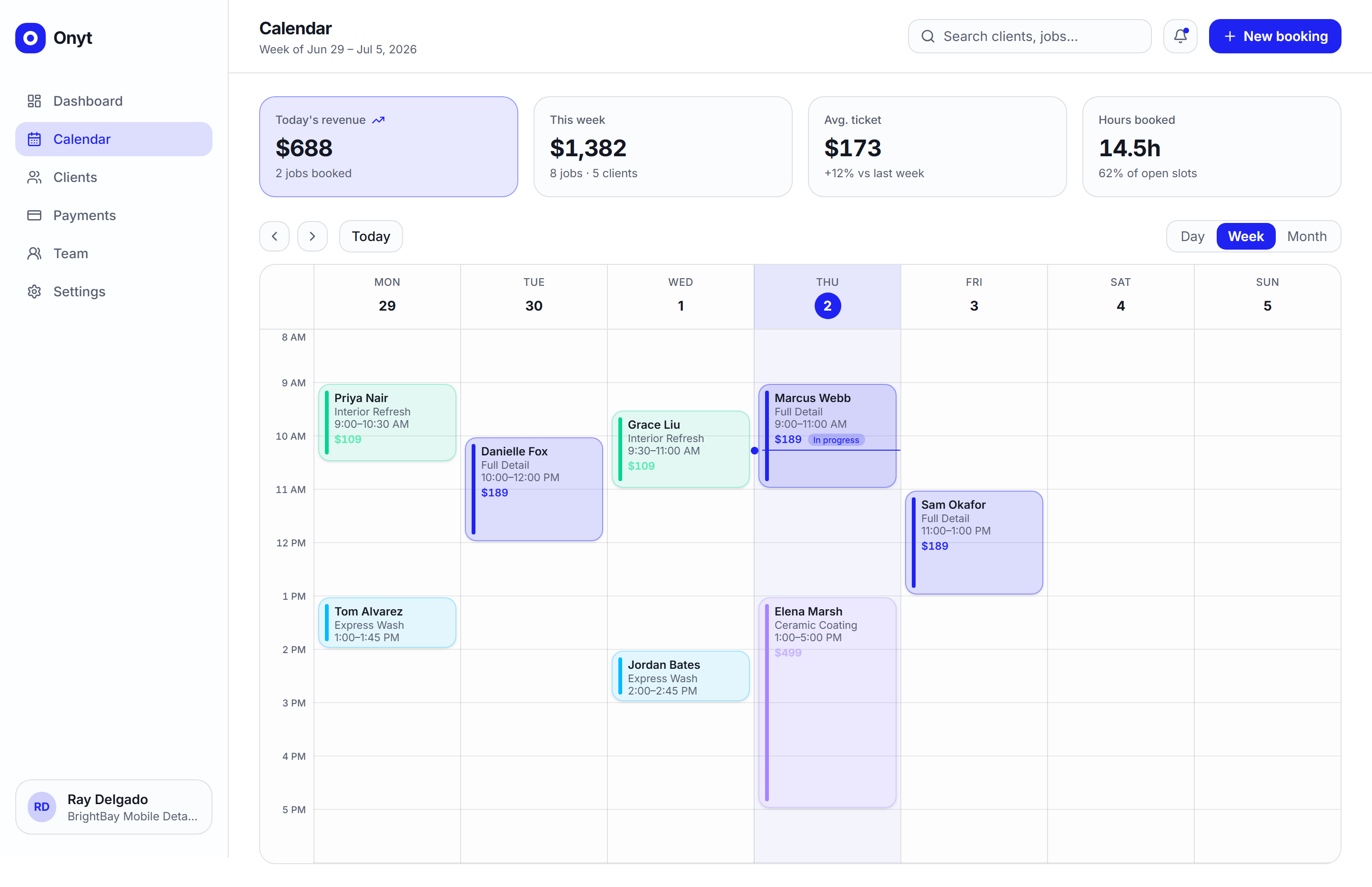Select Calendar in sidebar
The image size is (1372, 887).
tap(113, 139)
